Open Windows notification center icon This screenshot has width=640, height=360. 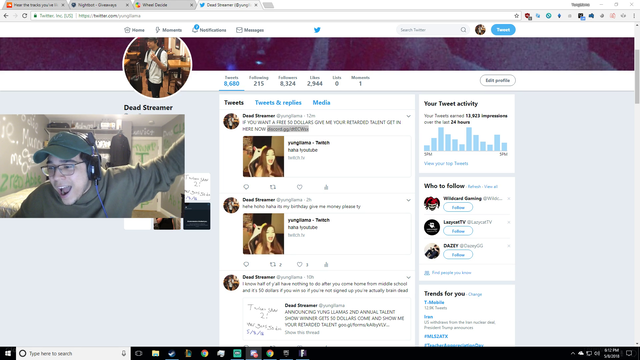point(629,353)
